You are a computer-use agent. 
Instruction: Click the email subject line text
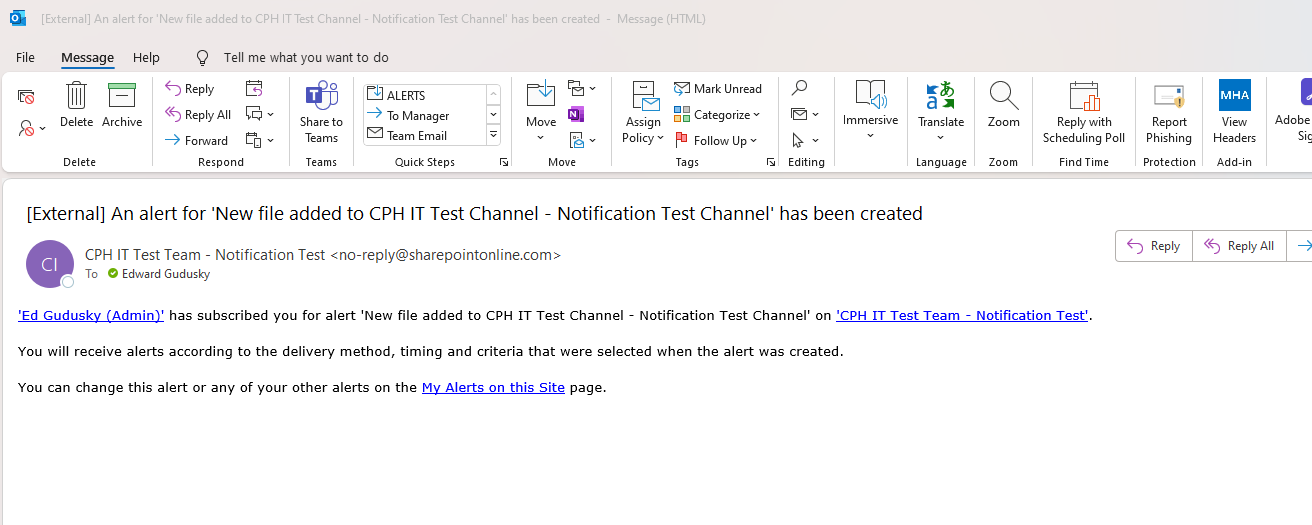coord(474,213)
